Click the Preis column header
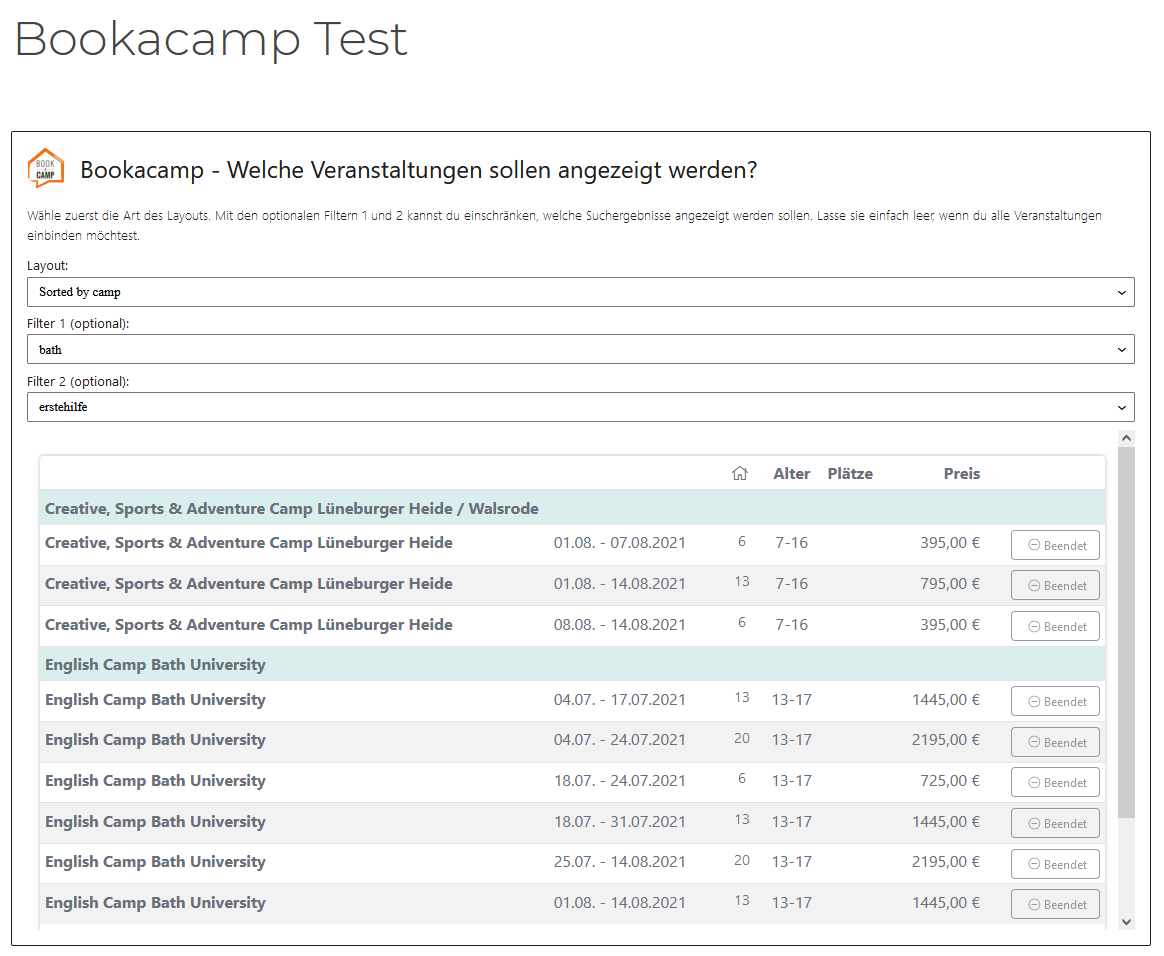Screen dimensions: 1164x956 961,474
